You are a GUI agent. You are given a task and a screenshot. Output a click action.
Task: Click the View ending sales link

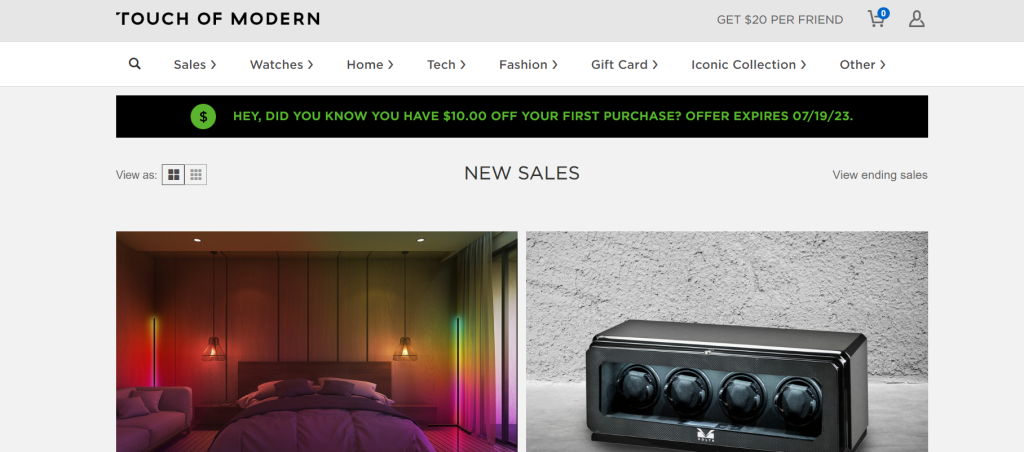pyautogui.click(x=880, y=175)
